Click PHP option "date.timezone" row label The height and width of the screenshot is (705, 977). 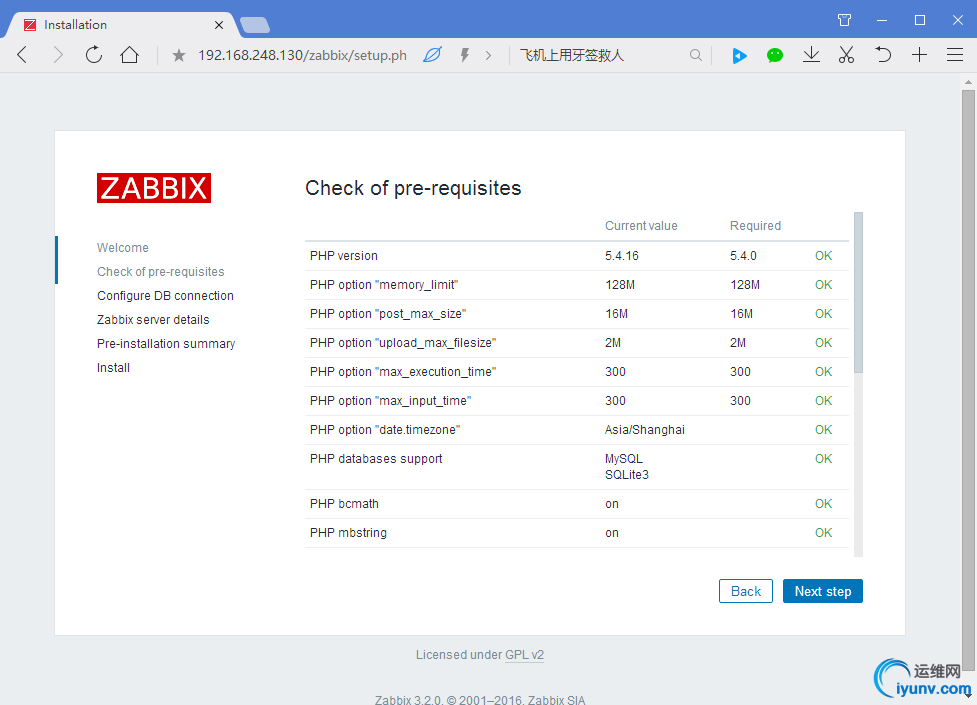pyautogui.click(x=385, y=429)
